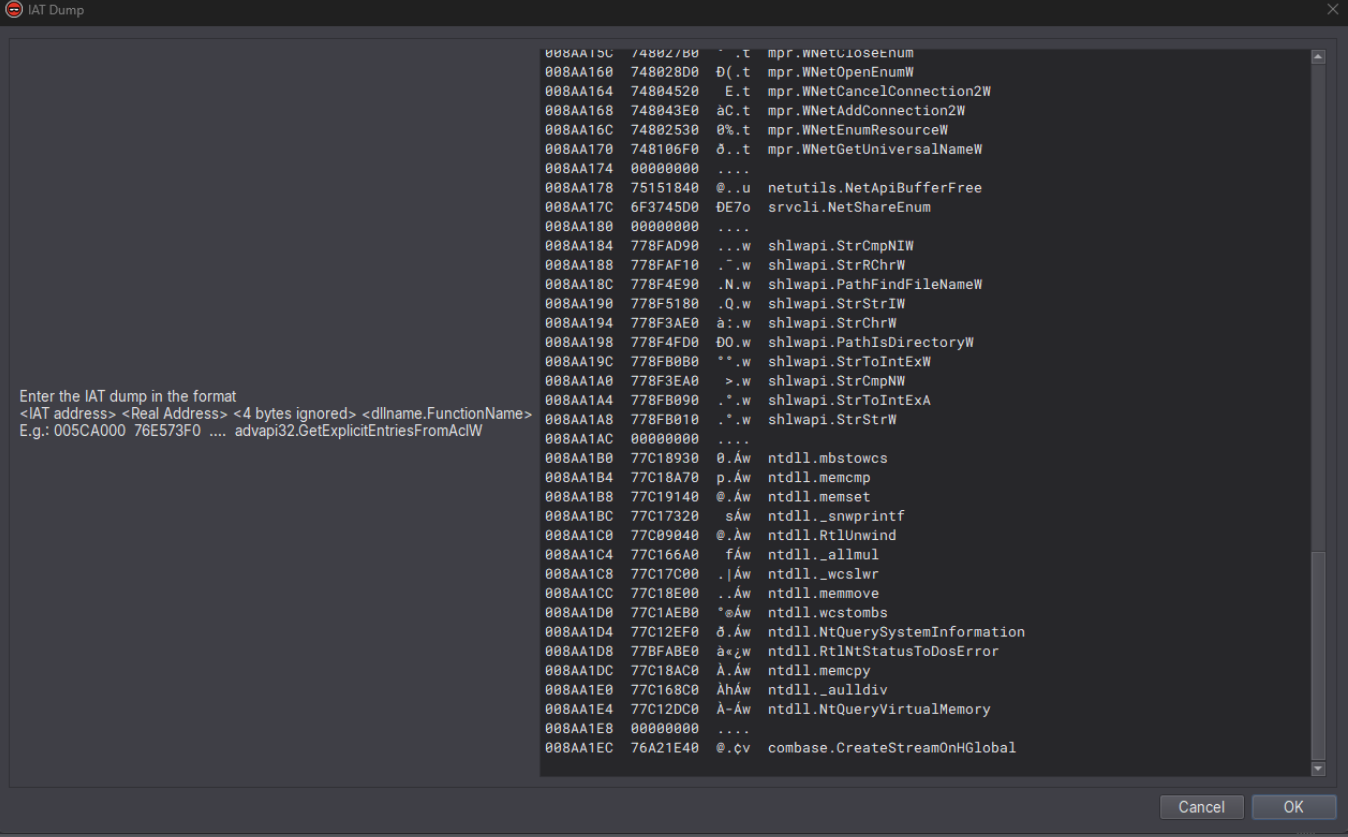Viewport: 1348px width, 837px height.
Task: Place cursor on srvcli.NetShareEnum line
Action: (x=849, y=207)
